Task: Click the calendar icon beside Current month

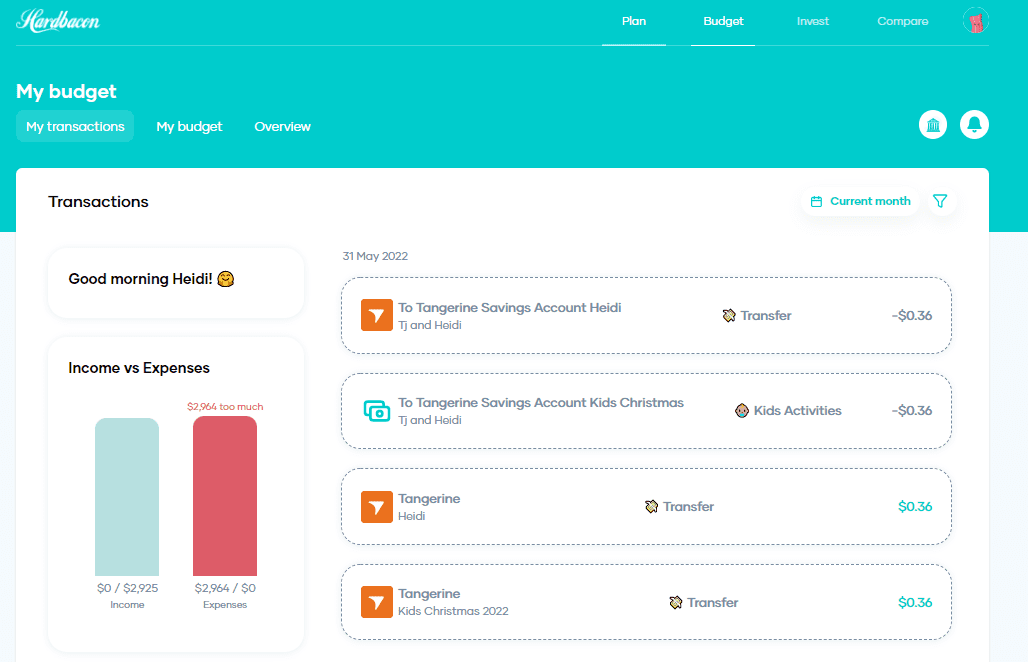Action: click(x=816, y=201)
